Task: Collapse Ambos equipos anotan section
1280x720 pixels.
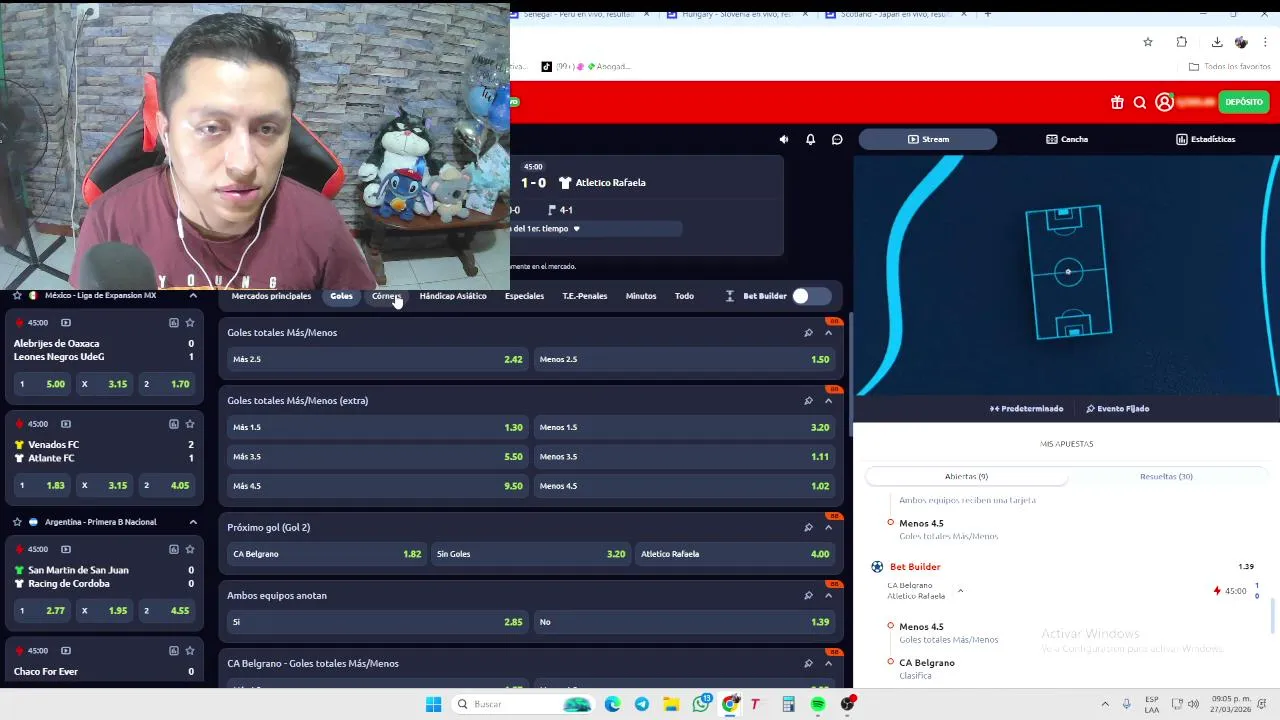Action: [828, 596]
